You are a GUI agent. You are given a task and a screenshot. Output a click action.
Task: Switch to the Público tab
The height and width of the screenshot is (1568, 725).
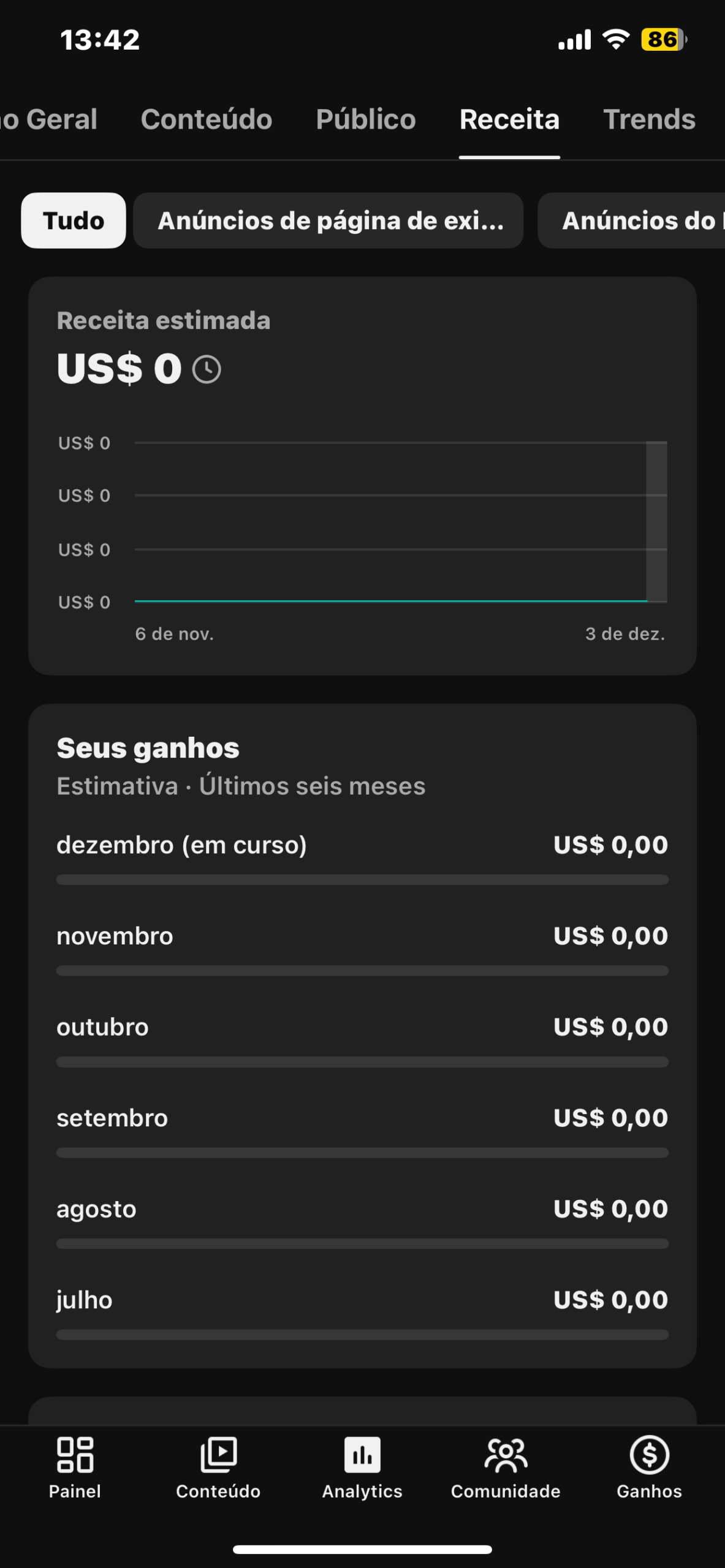pyautogui.click(x=366, y=119)
